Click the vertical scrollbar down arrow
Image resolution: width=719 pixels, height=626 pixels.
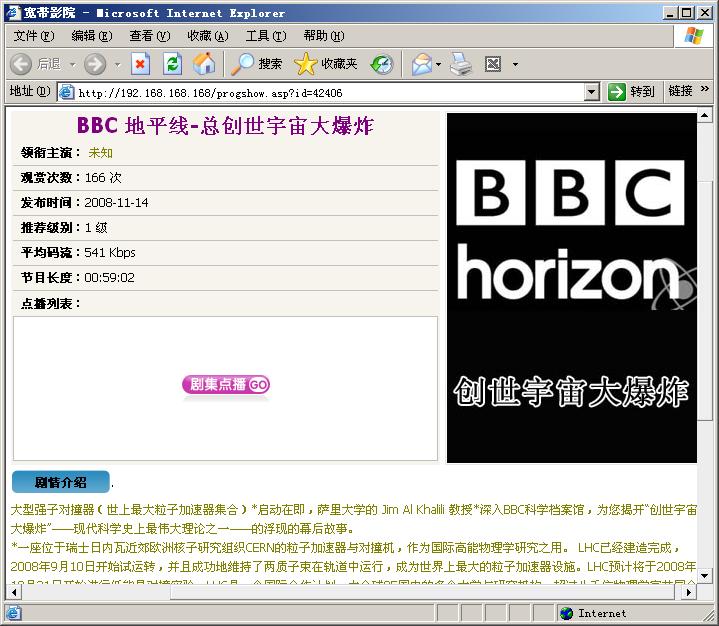click(x=704, y=575)
